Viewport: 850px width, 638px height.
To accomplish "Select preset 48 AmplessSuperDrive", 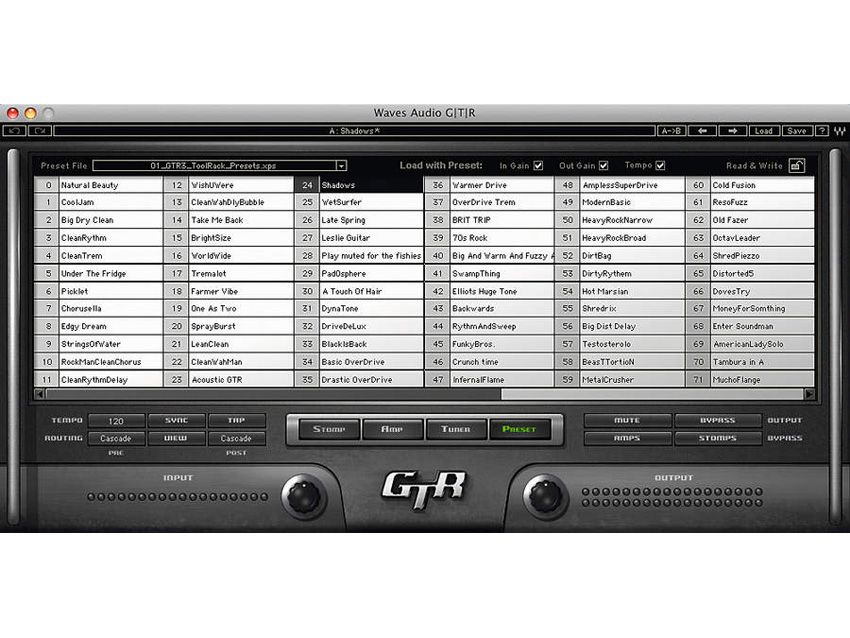I will click(620, 185).
